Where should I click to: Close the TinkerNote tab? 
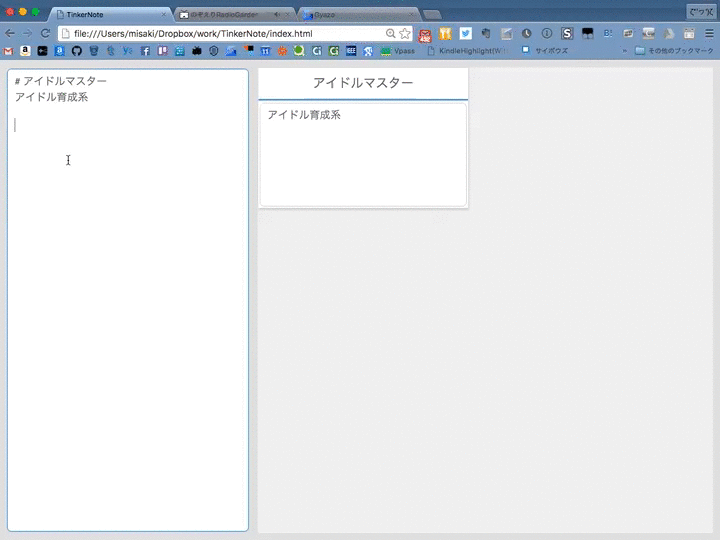pyautogui.click(x=163, y=15)
